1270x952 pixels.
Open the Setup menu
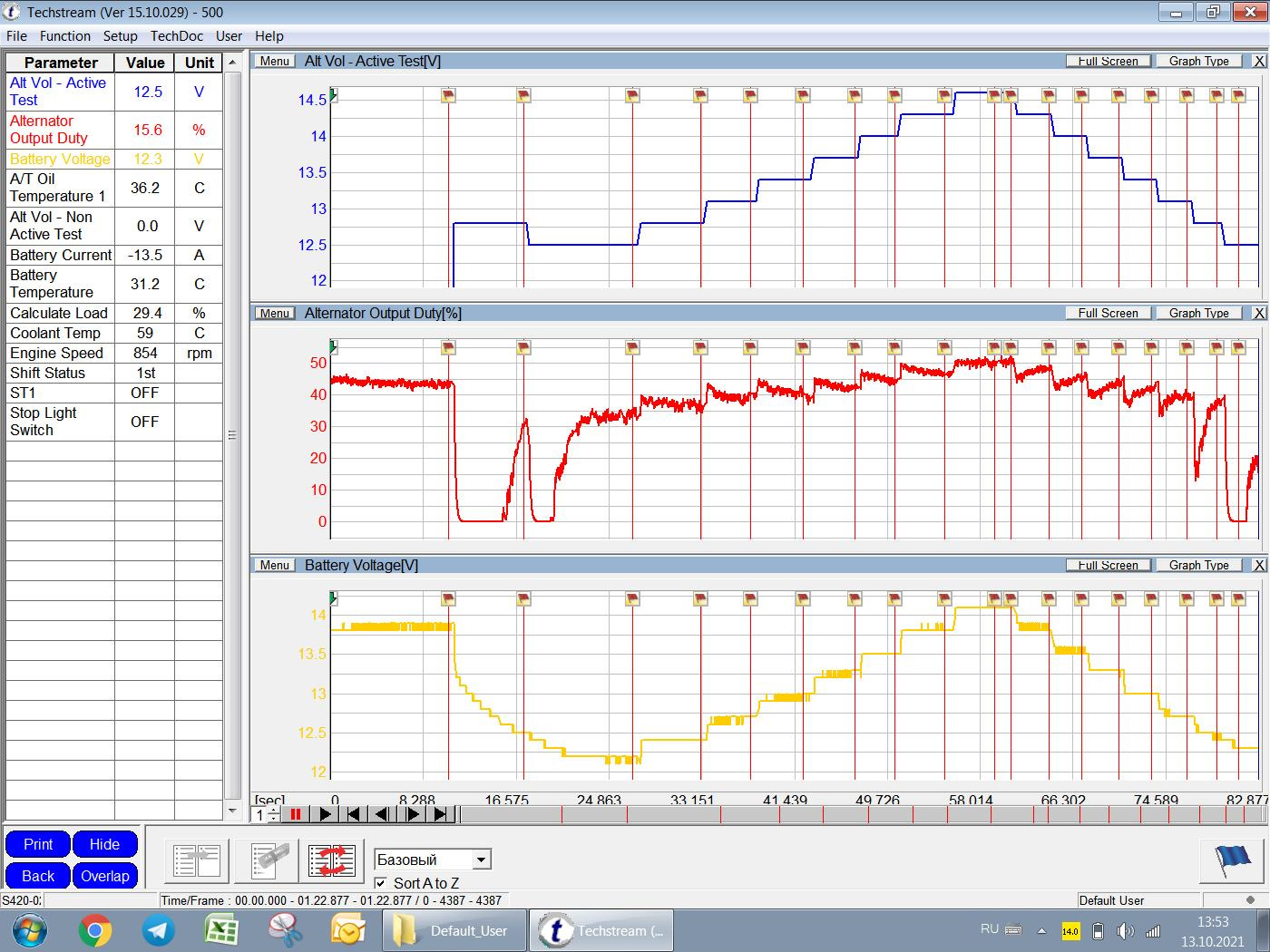(x=120, y=36)
